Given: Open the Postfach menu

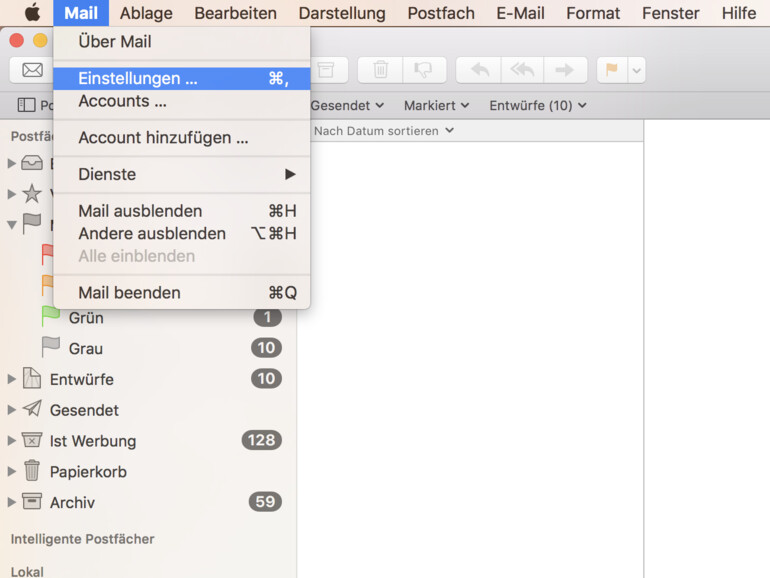Looking at the screenshot, I should click(x=441, y=13).
